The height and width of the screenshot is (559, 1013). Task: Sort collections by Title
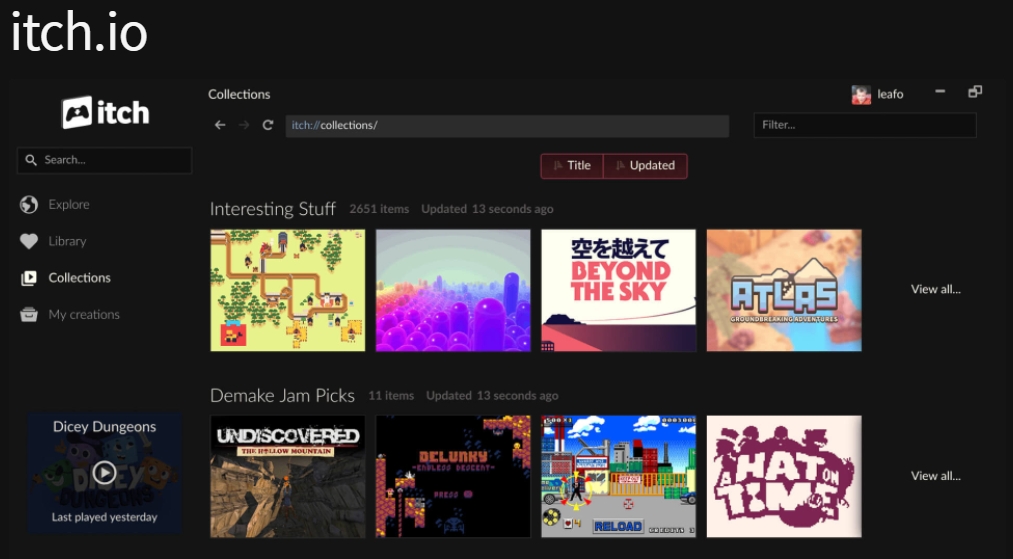572,165
